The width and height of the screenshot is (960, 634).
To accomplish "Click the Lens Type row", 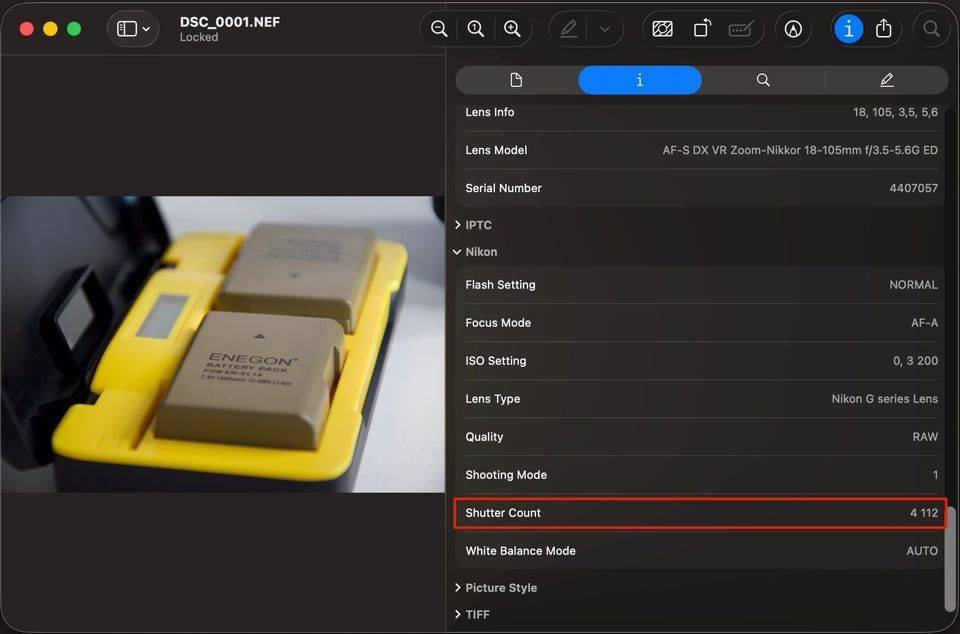I will (x=701, y=398).
